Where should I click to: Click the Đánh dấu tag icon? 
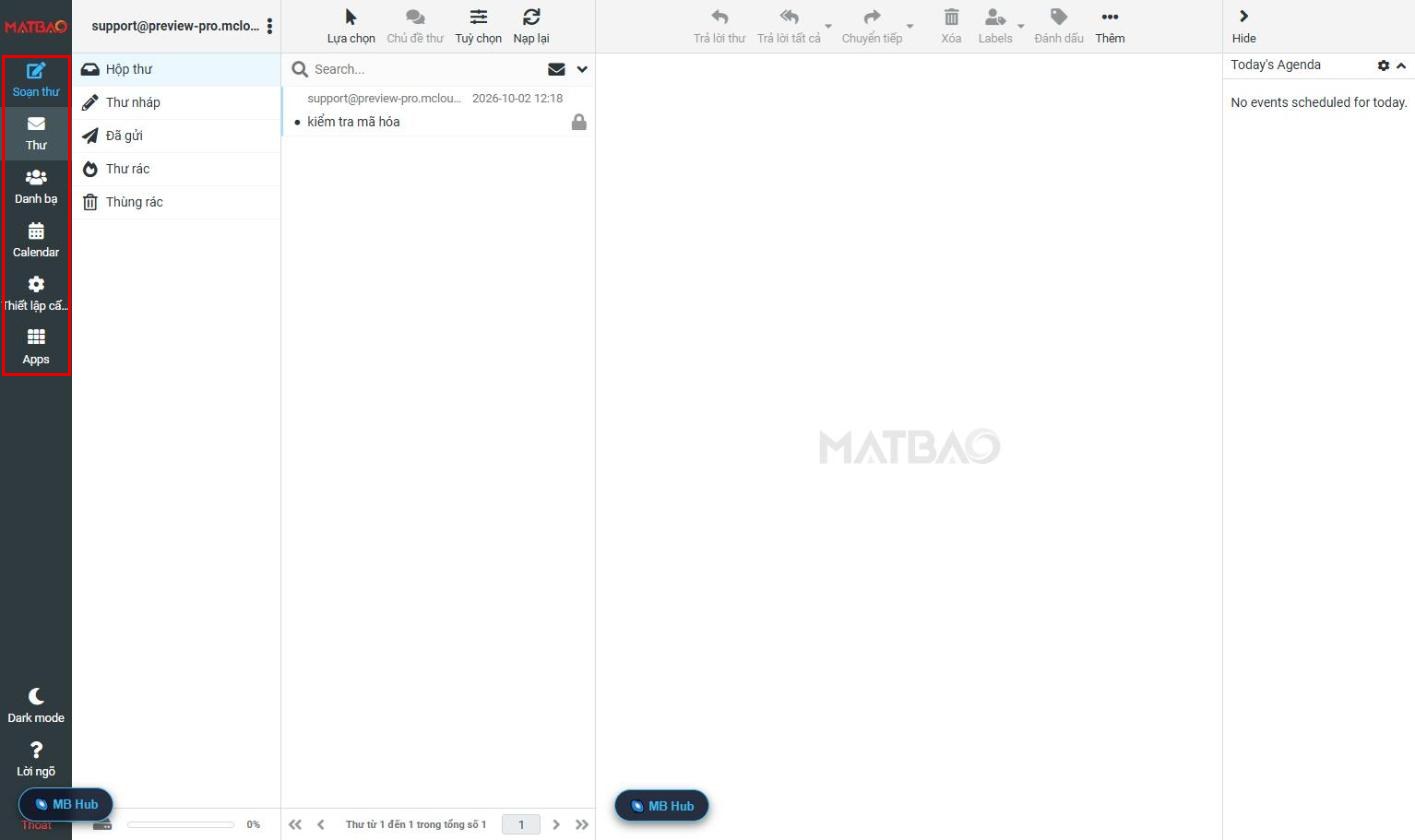point(1059,17)
